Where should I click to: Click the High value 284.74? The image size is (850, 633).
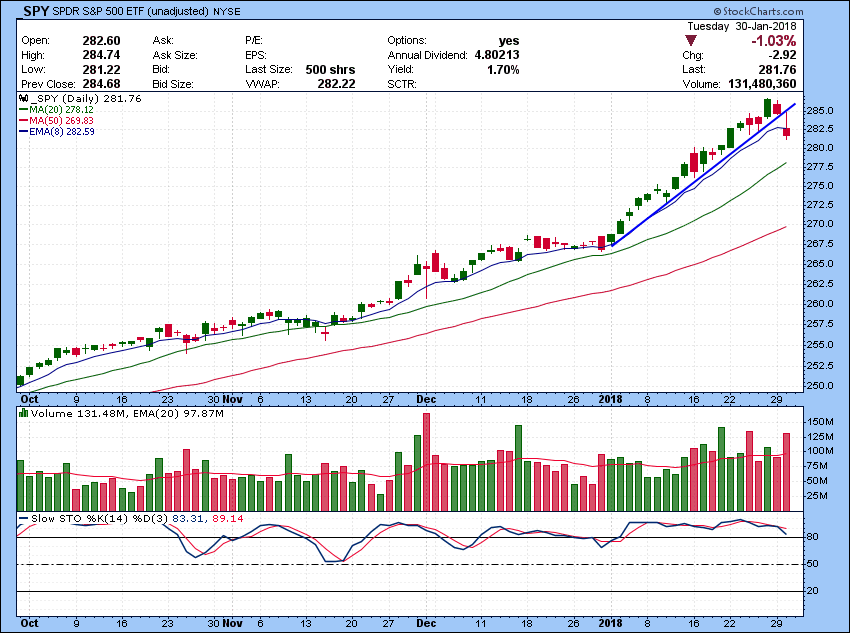click(101, 55)
